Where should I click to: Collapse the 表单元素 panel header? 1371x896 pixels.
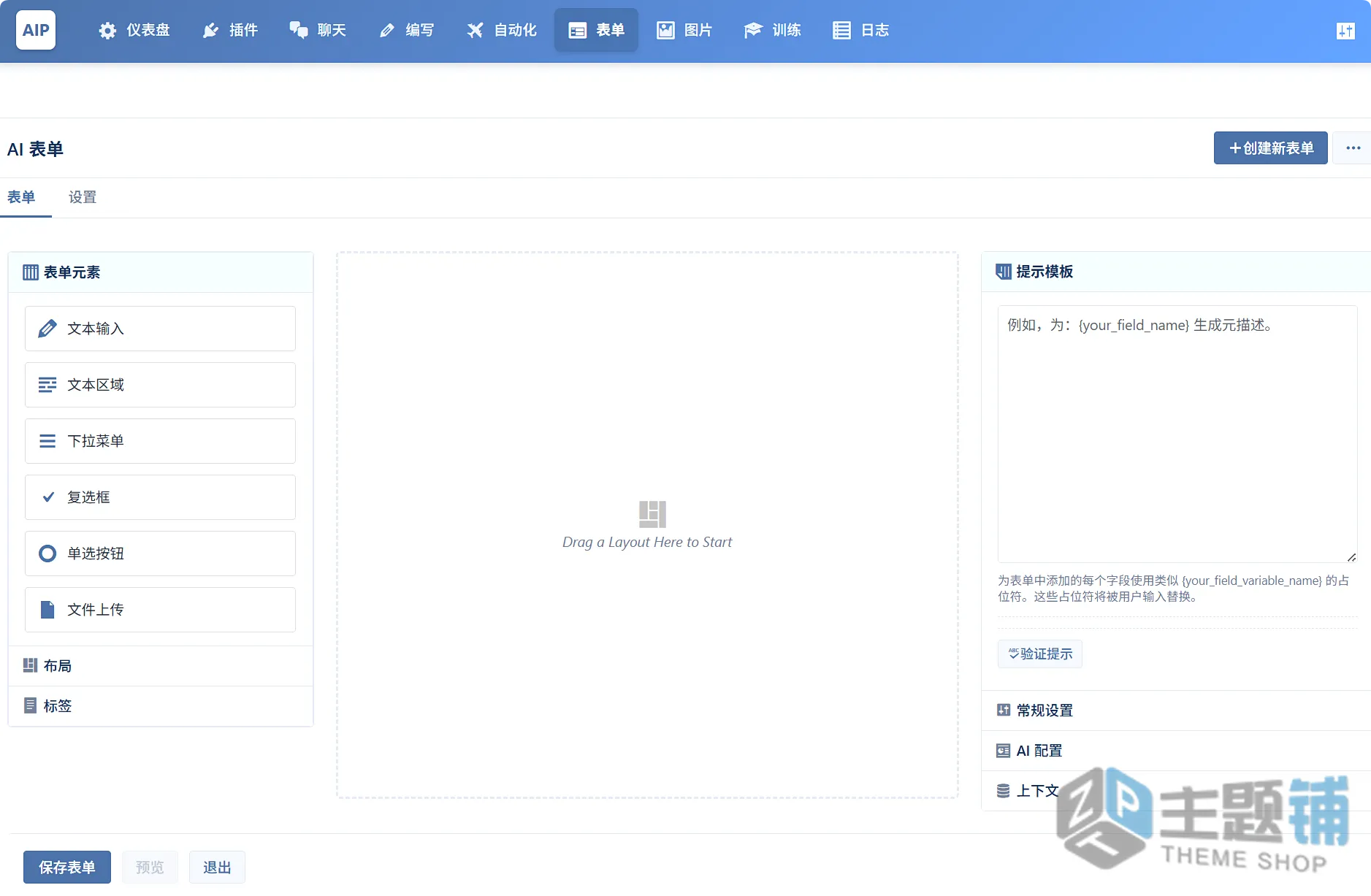tap(161, 272)
